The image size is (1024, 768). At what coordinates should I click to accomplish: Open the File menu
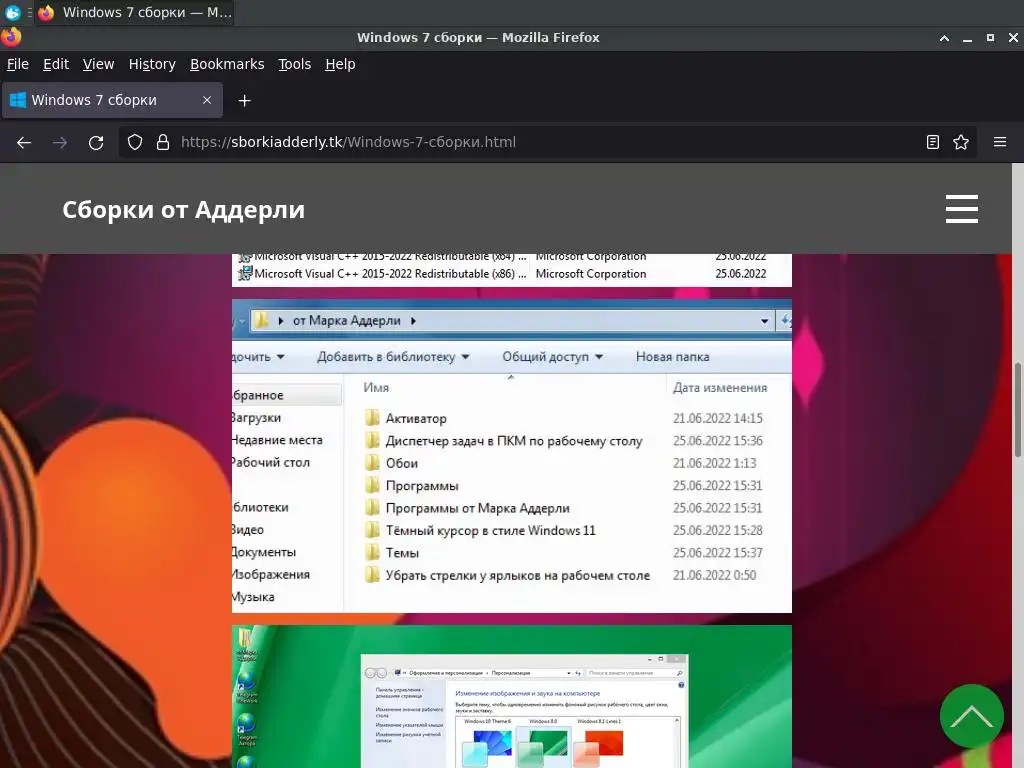point(18,64)
